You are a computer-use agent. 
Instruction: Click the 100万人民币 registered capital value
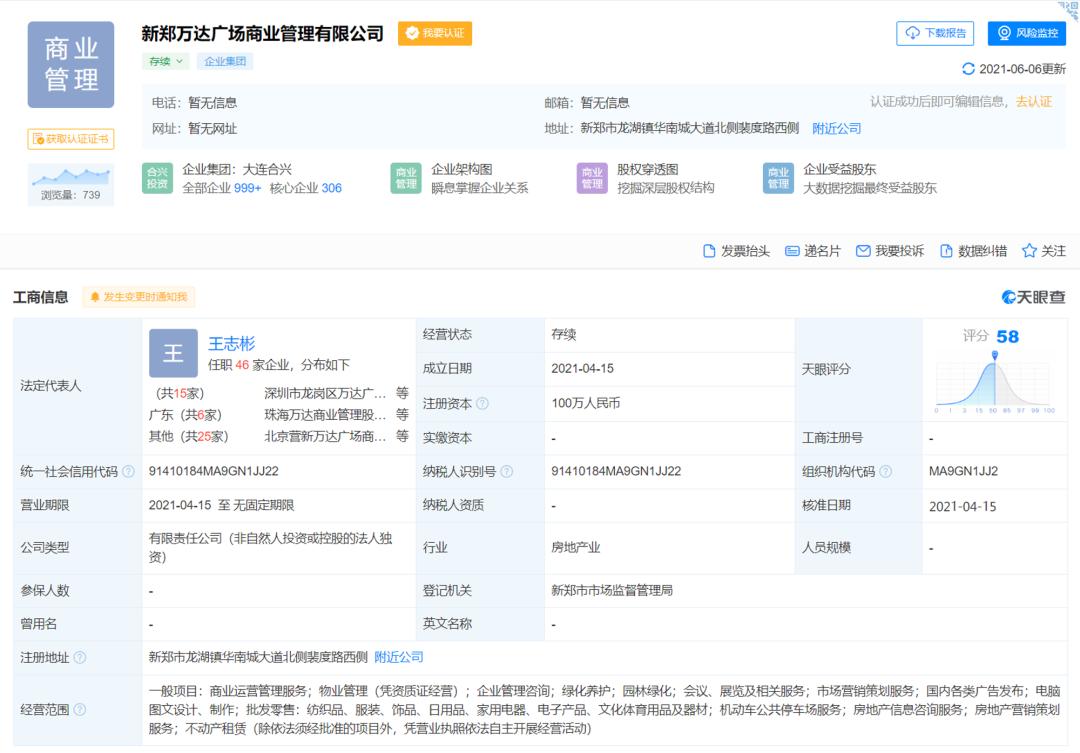pos(585,403)
